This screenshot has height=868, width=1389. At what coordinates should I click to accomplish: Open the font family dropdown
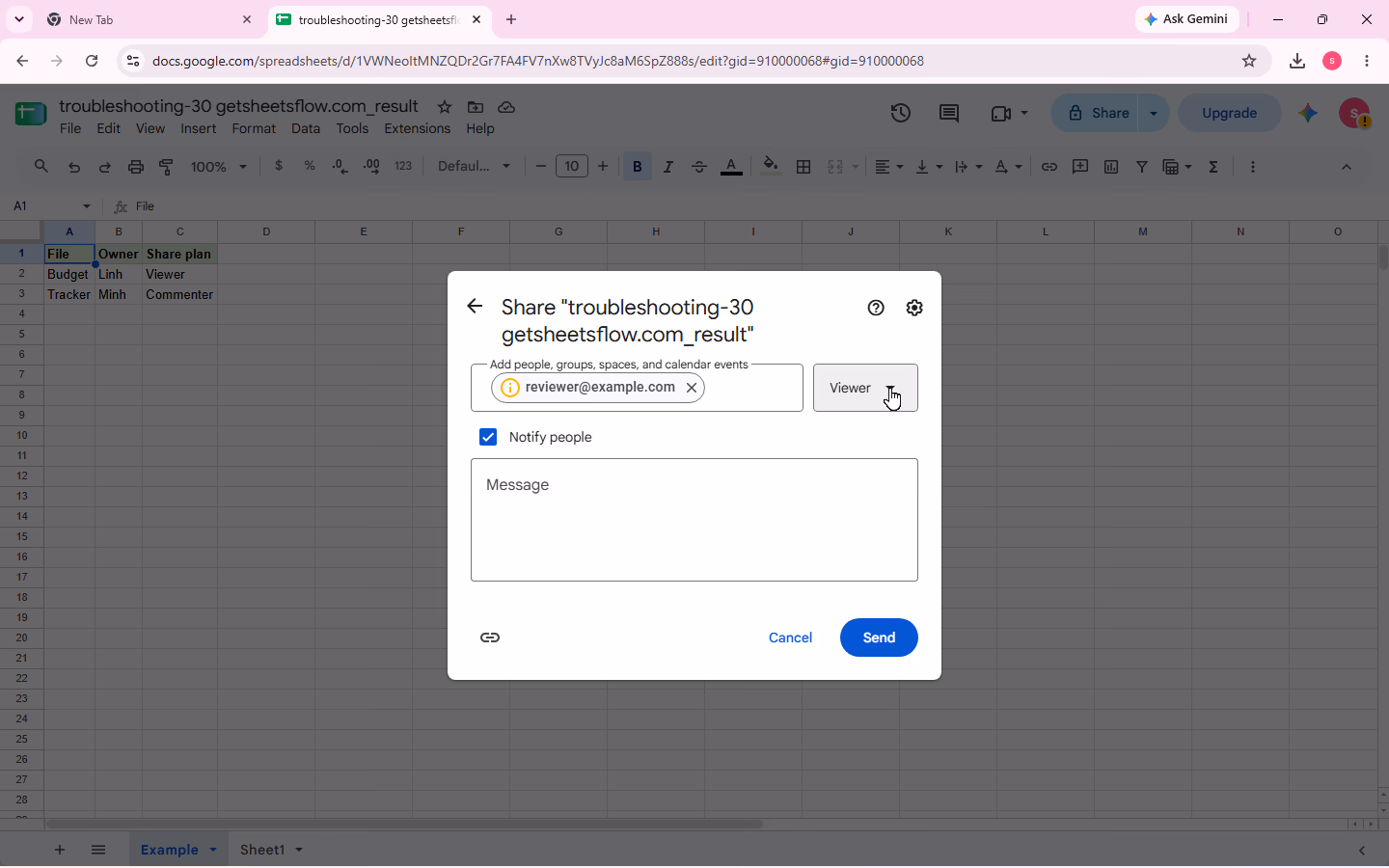(475, 166)
